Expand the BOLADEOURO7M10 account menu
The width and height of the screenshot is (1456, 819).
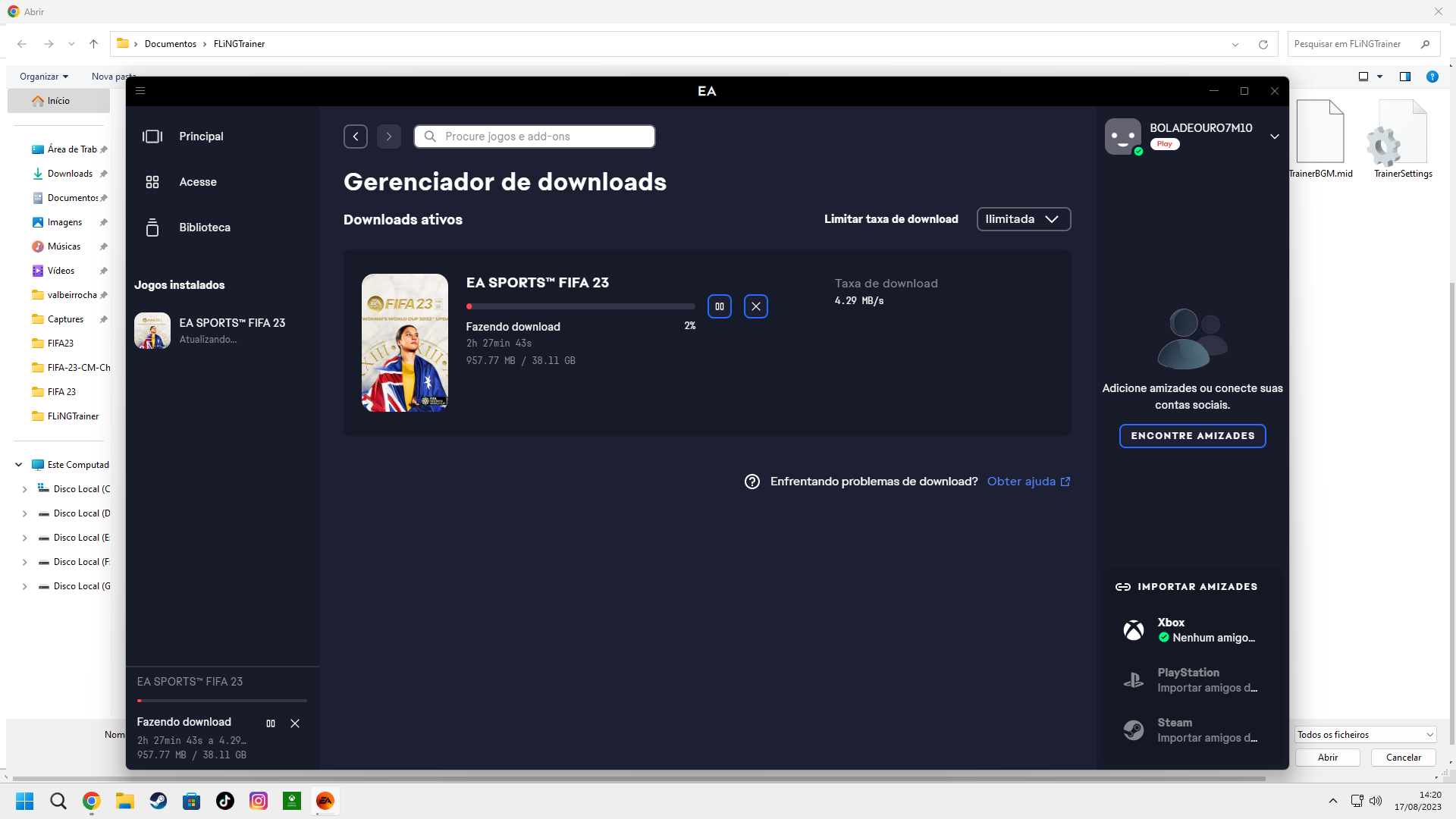[1275, 136]
